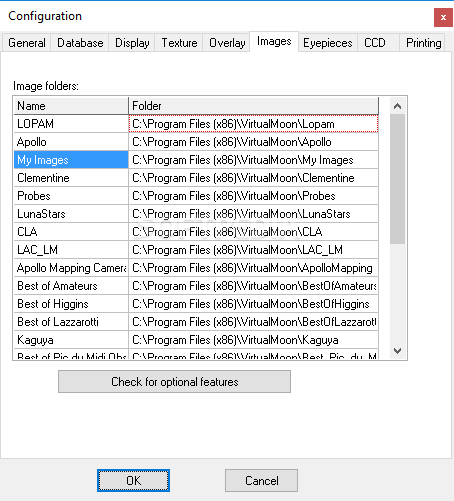Click the VirtualMoon\Kaguya folder path cell

point(254,340)
